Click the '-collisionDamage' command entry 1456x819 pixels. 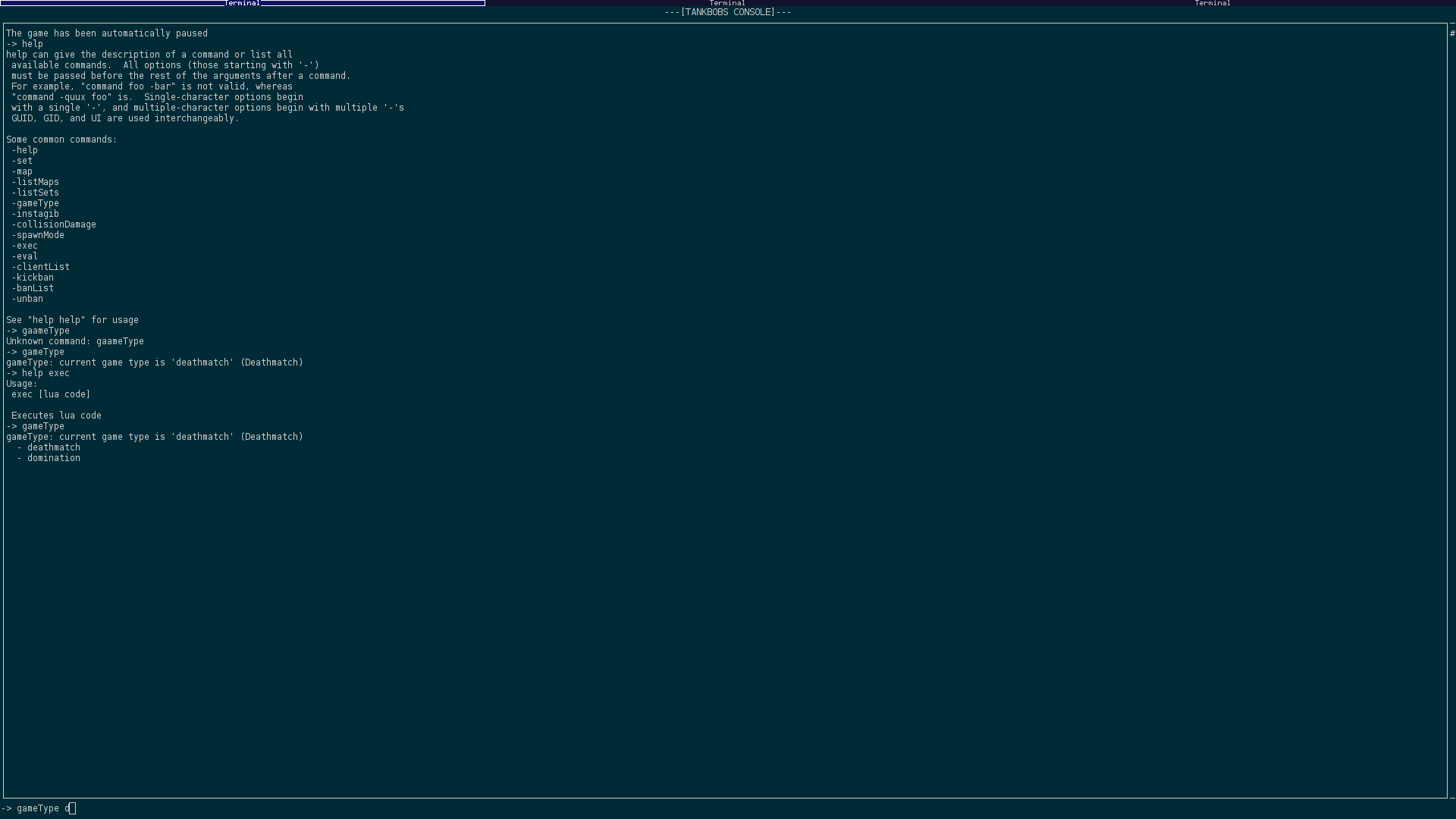tap(54, 224)
